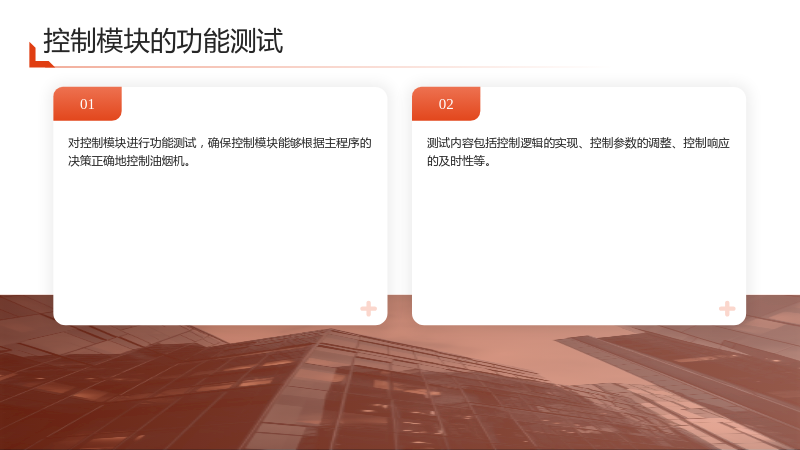This screenshot has width=800, height=450.
Task: Select the orange 02 number badge
Action: tap(446, 104)
